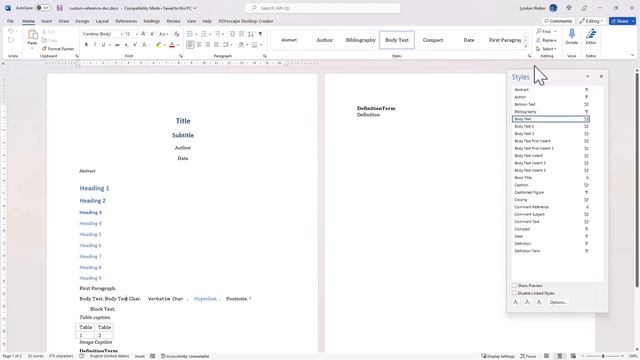Open the Editor proofing tool
This screenshot has width=640, height=360.
coord(591,37)
